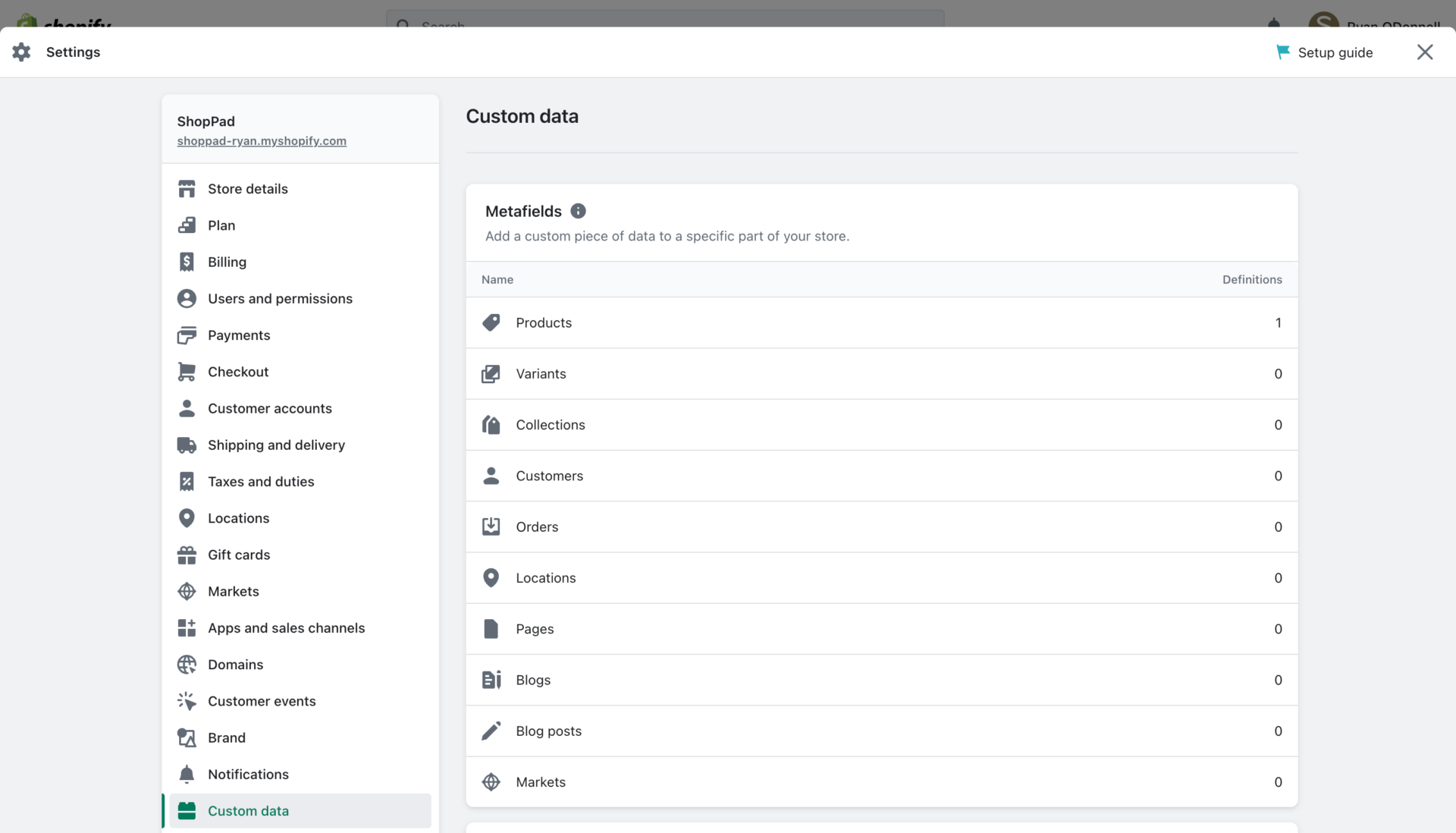
Task: Click the Setup guide flag icon
Action: 1282,52
